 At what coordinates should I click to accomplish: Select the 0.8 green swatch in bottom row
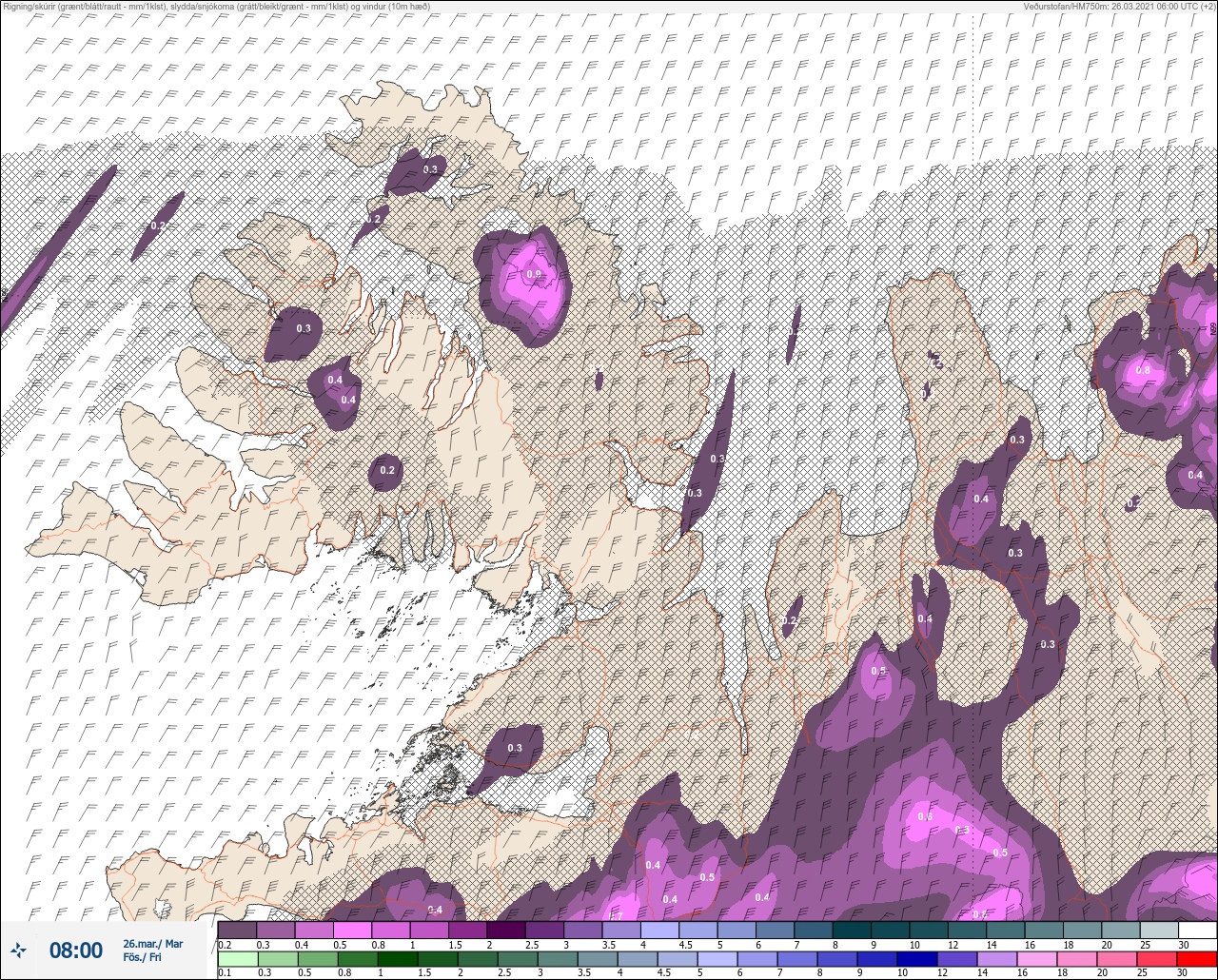(358, 958)
